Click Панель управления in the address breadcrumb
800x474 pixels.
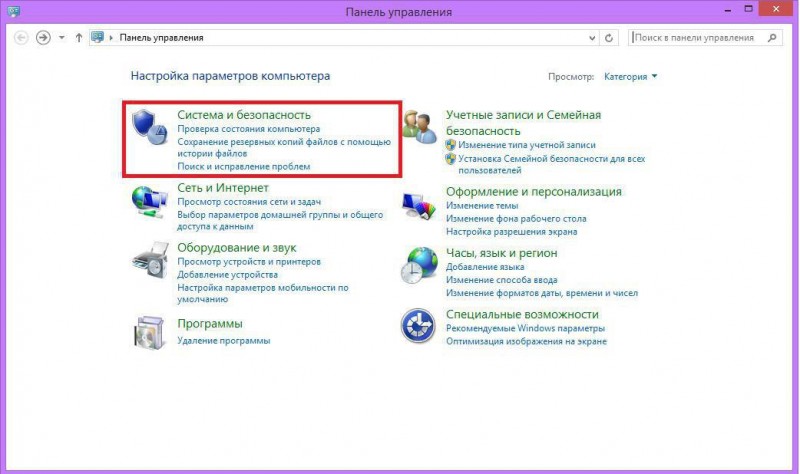[161, 38]
